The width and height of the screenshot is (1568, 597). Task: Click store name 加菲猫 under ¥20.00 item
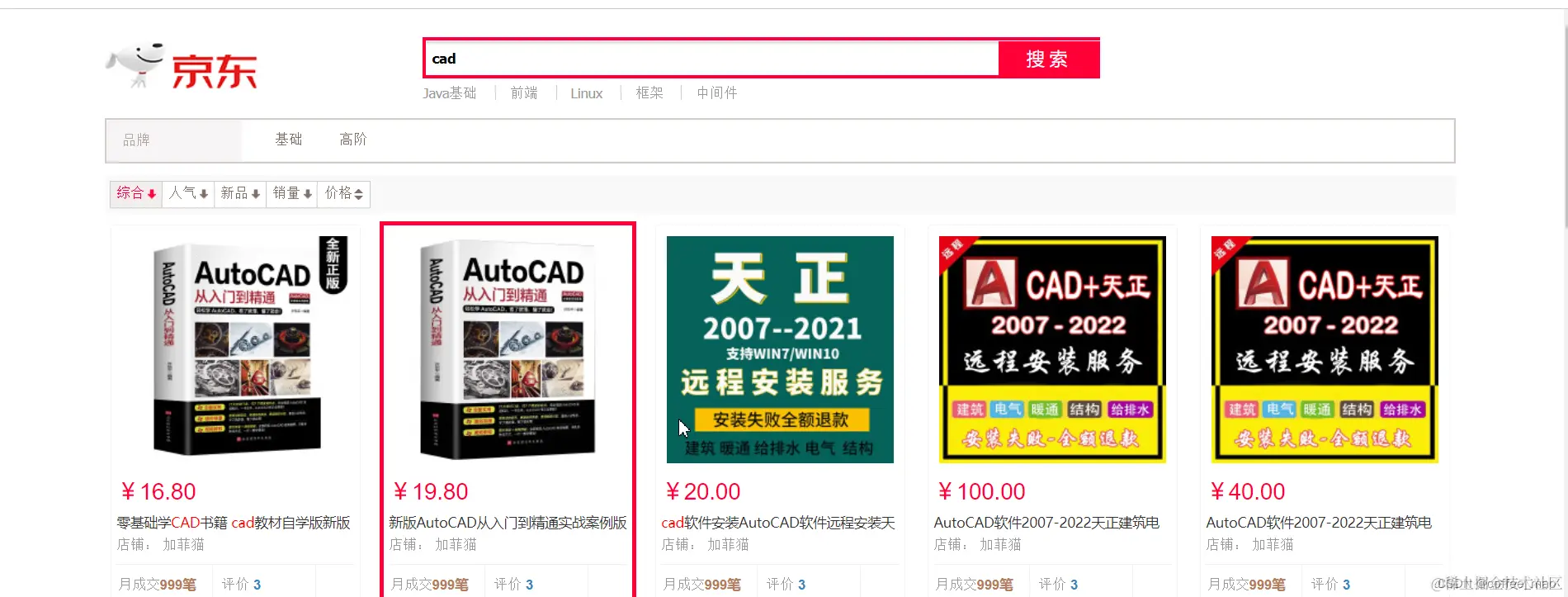coord(728,545)
